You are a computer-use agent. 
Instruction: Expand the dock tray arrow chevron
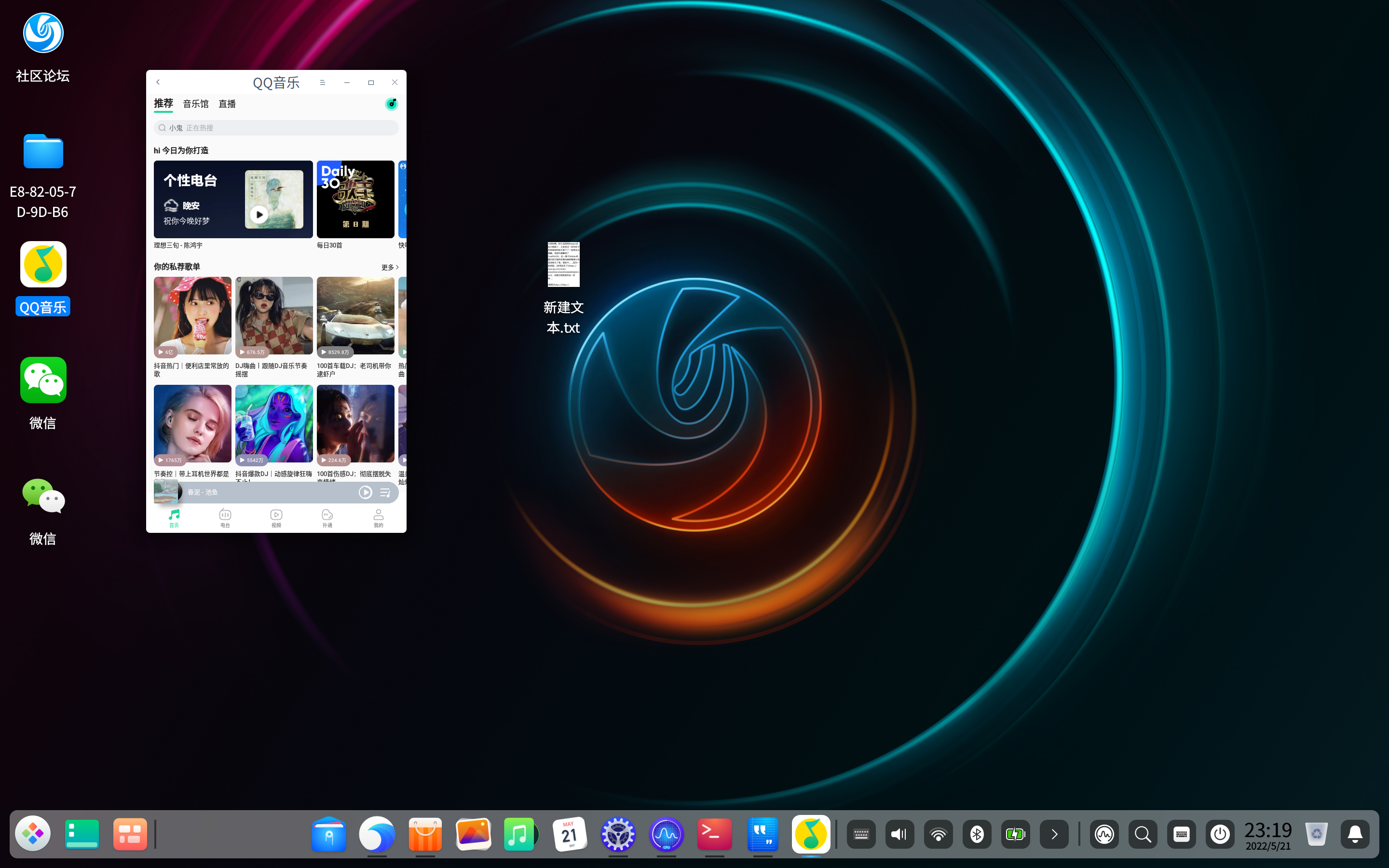point(1054,834)
